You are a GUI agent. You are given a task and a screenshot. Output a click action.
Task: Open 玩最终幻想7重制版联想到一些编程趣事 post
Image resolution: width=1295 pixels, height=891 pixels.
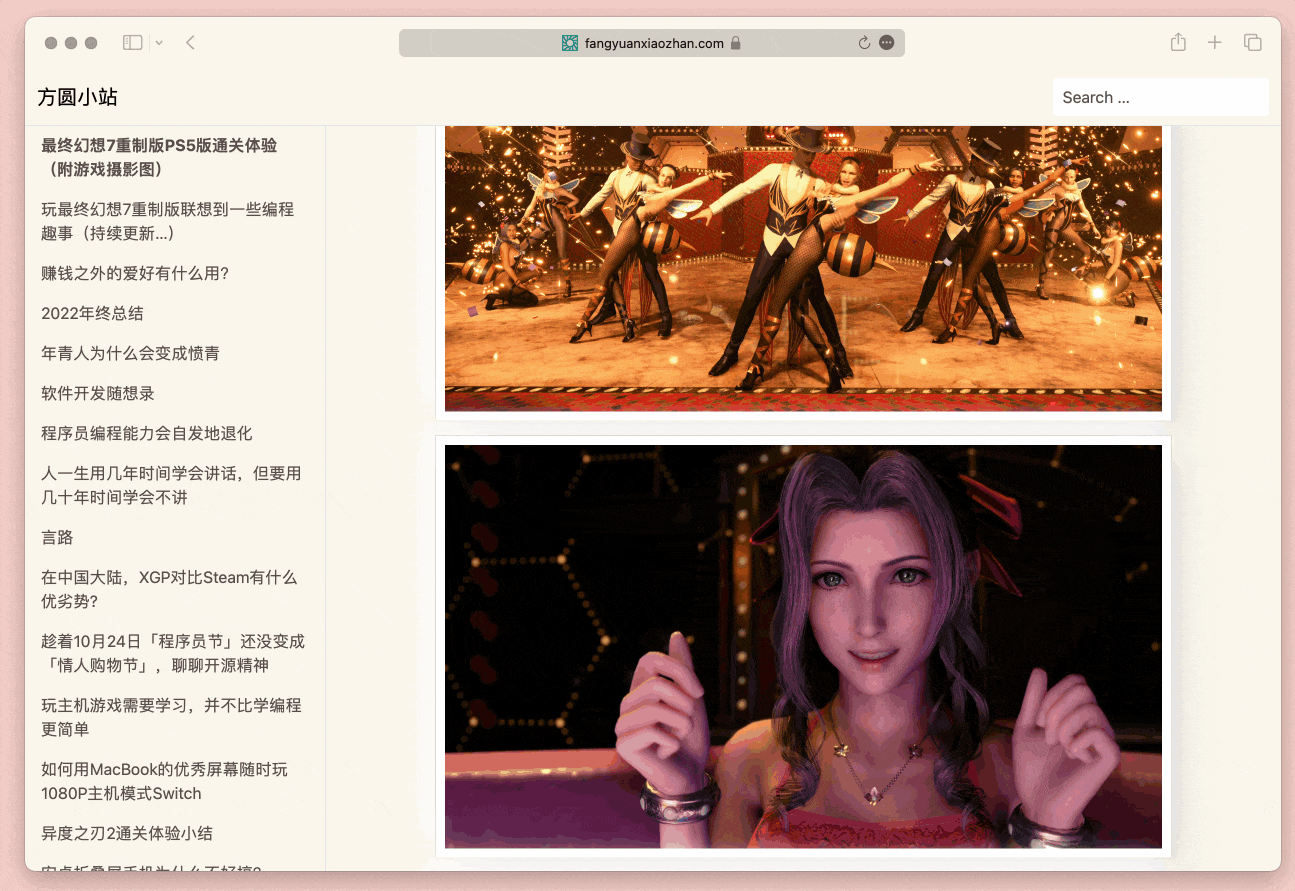click(168, 221)
